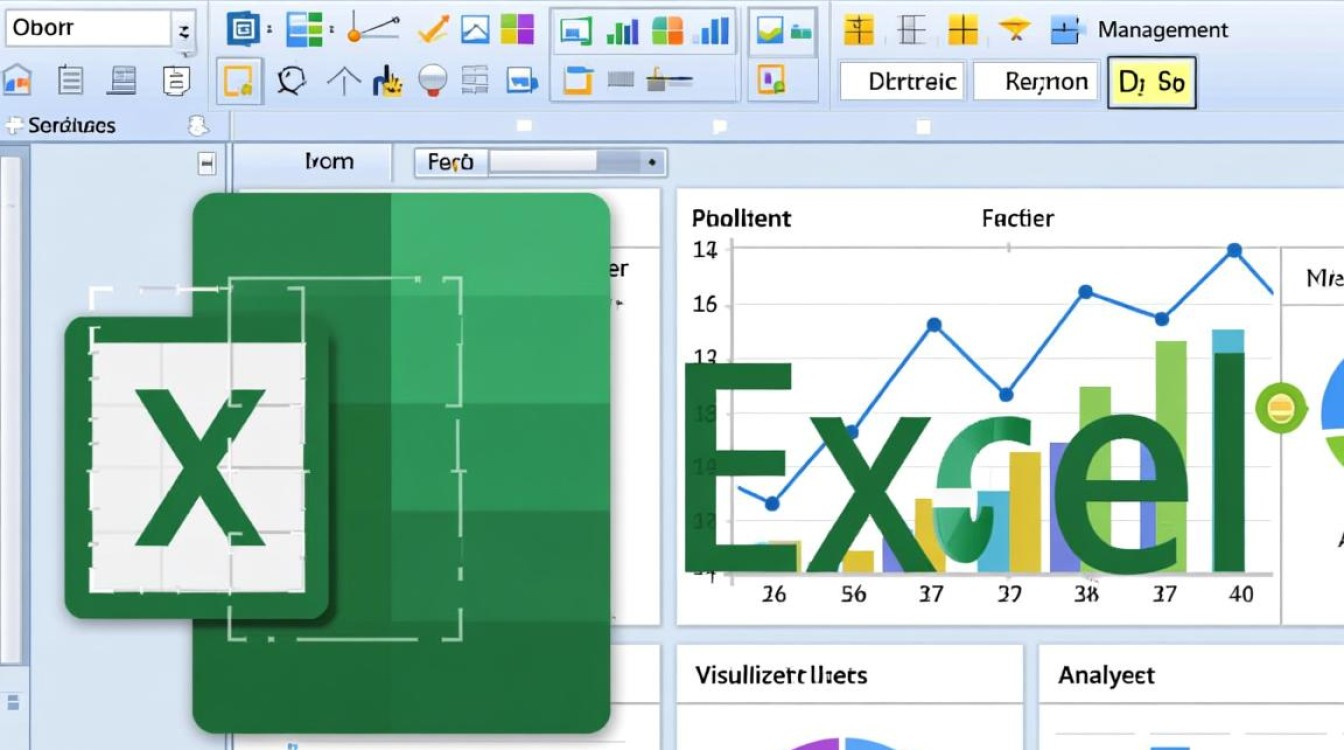
Task: Click the x-axis label 40
Action: (x=1241, y=594)
